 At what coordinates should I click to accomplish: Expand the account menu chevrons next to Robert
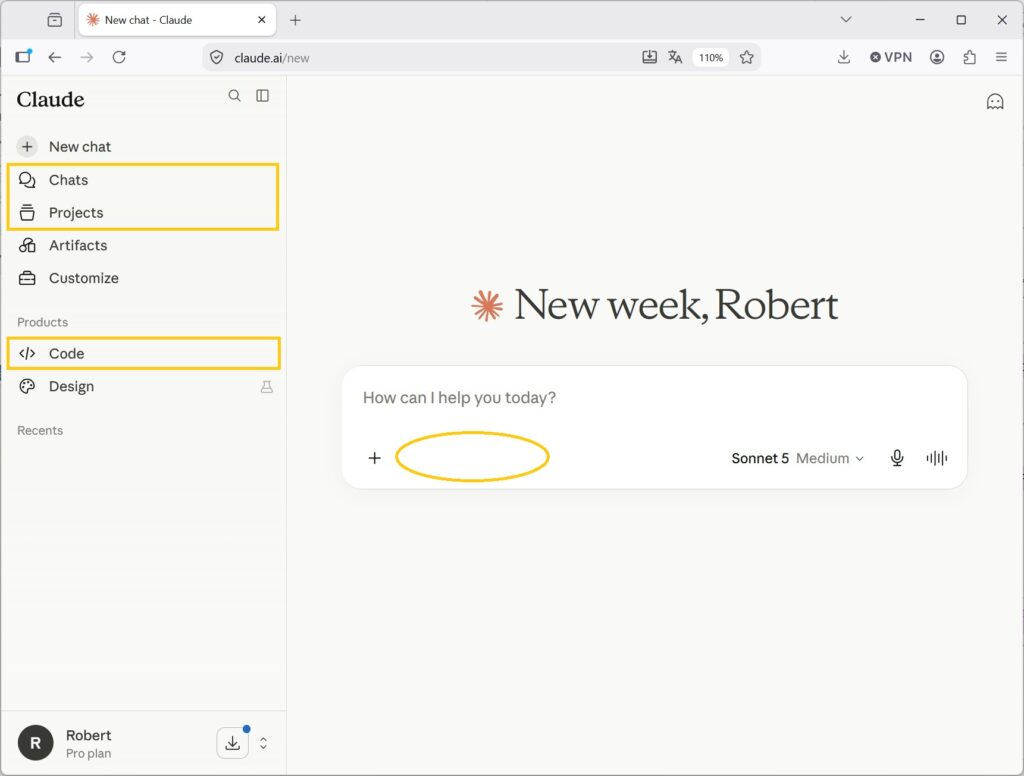click(263, 743)
